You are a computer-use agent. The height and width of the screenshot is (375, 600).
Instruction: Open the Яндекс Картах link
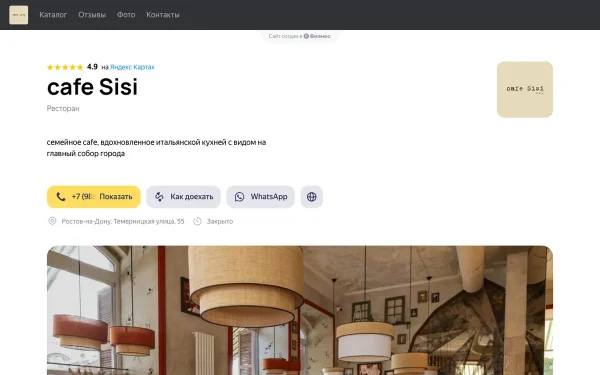[x=132, y=67]
